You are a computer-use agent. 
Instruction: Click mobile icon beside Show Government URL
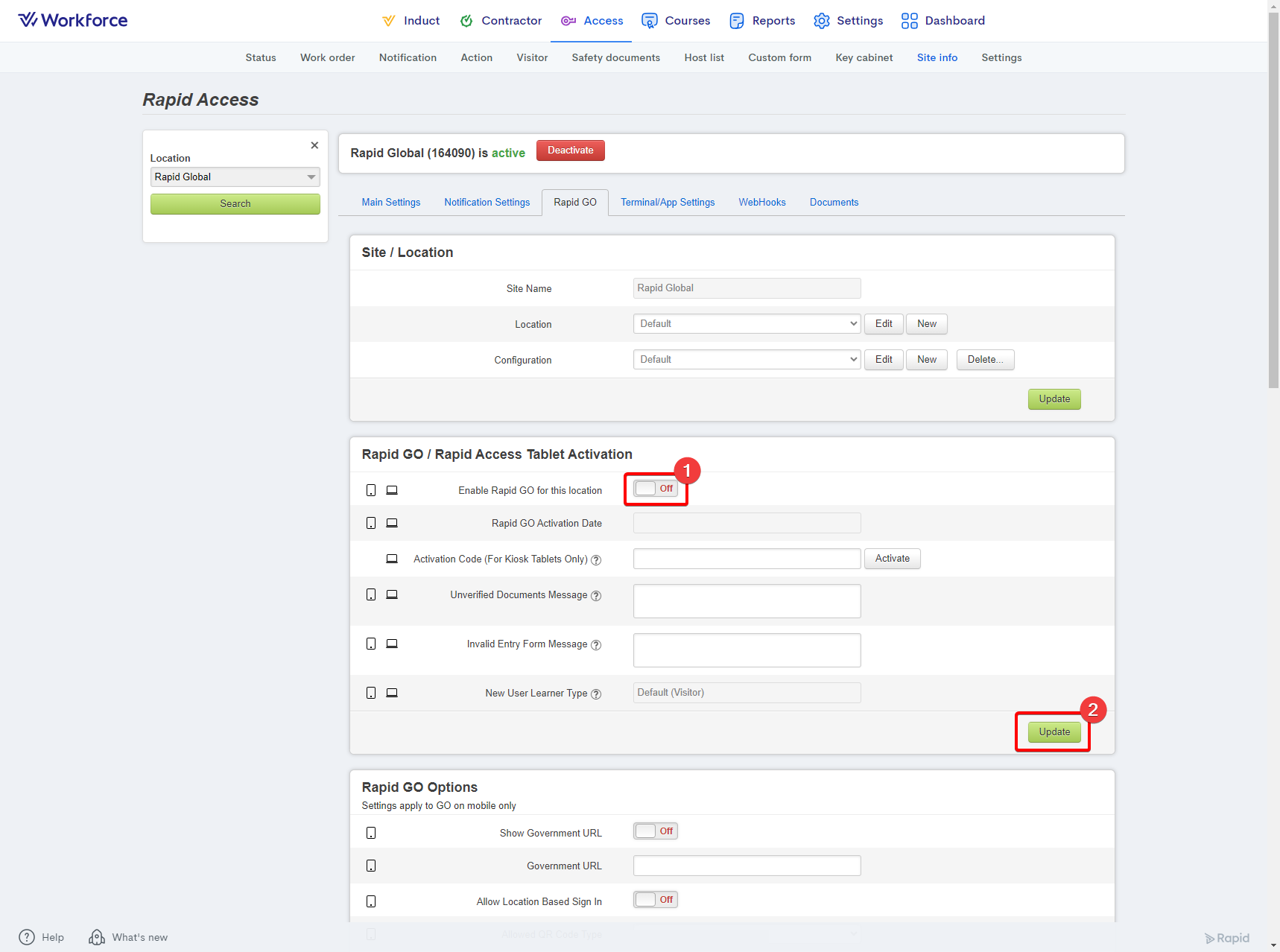(x=371, y=833)
